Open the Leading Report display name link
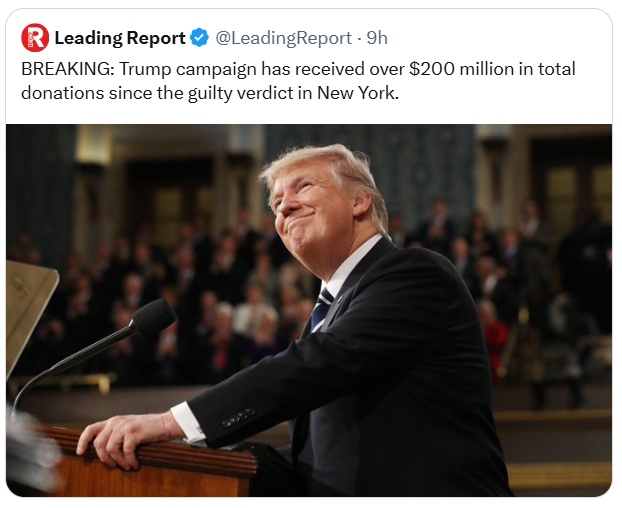622x508 pixels. point(119,38)
